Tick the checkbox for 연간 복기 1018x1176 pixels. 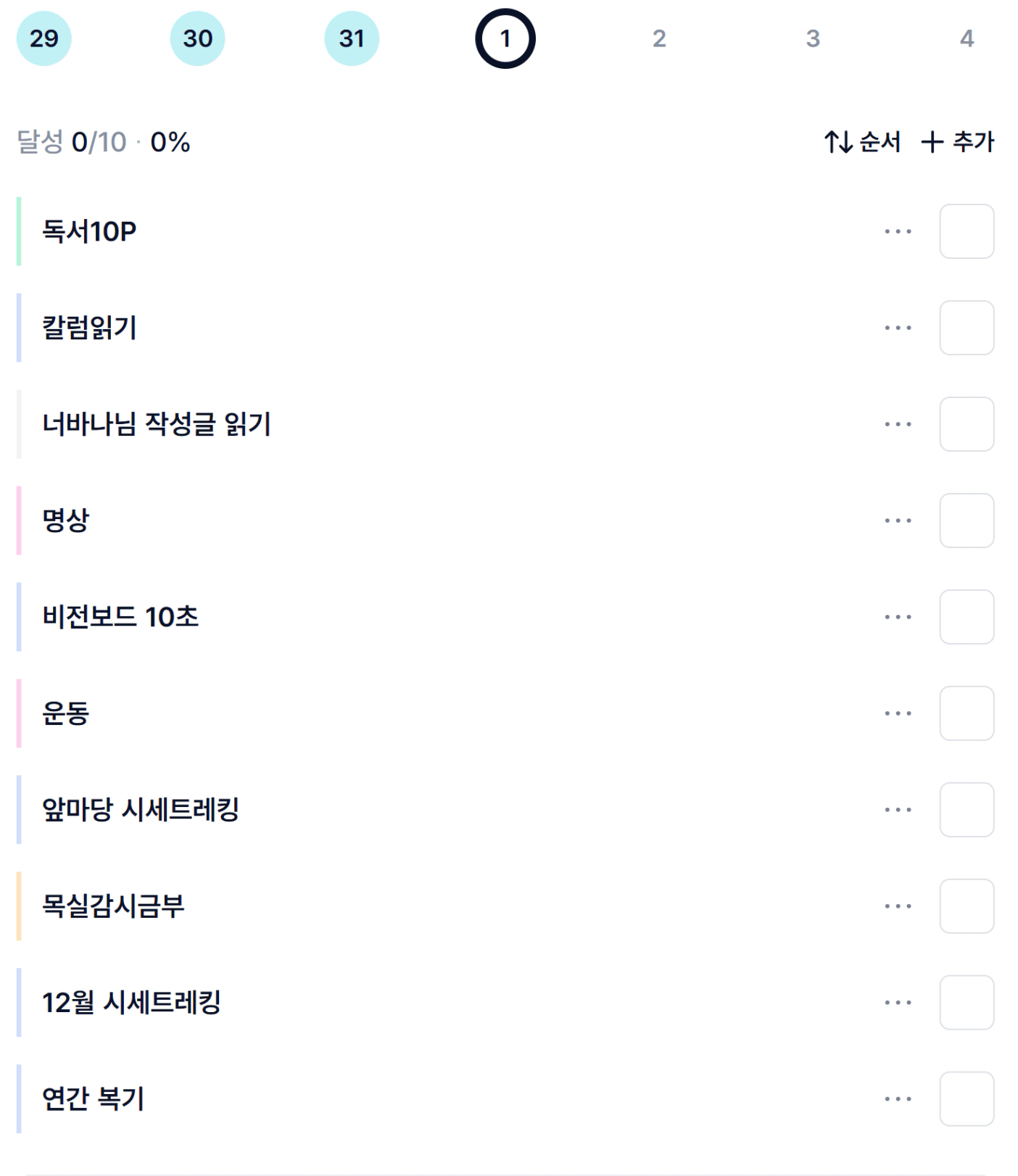pyautogui.click(x=966, y=1099)
